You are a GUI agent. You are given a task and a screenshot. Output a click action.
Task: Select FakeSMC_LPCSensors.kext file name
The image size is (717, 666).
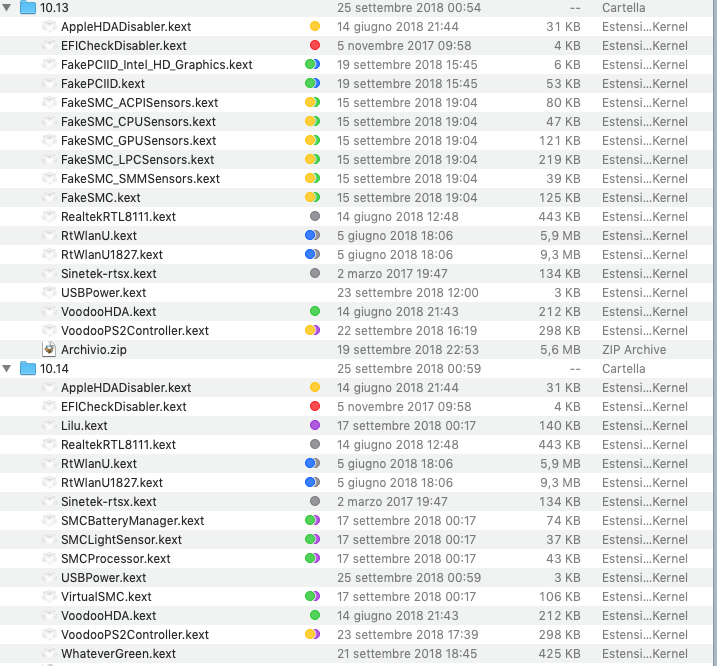coord(138,160)
